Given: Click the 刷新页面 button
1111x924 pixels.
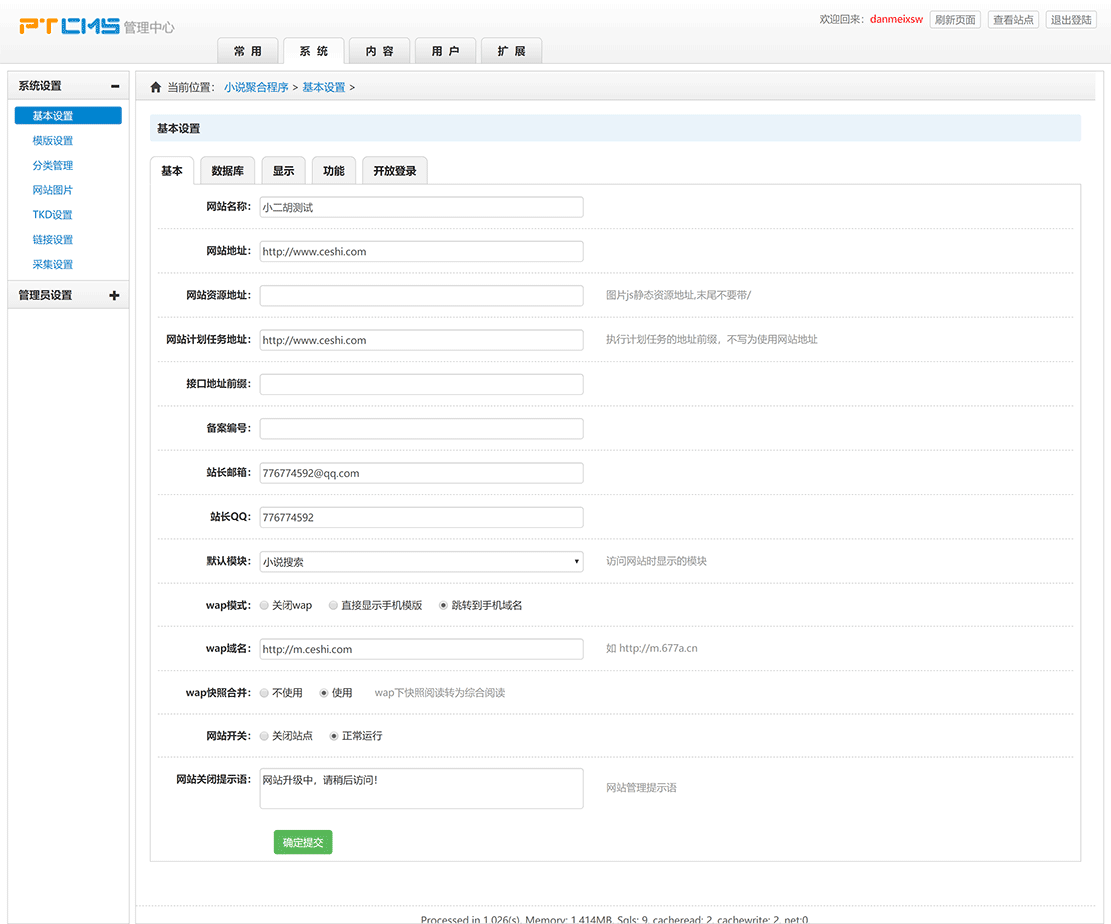Looking at the screenshot, I should [954, 20].
